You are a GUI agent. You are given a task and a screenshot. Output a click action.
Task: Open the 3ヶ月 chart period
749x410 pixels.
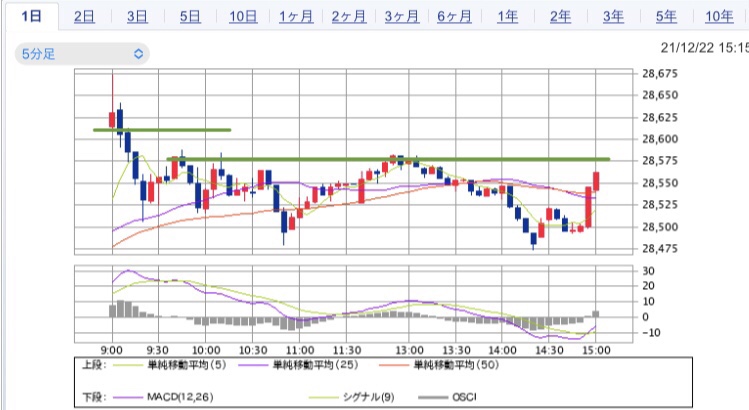pyautogui.click(x=402, y=17)
